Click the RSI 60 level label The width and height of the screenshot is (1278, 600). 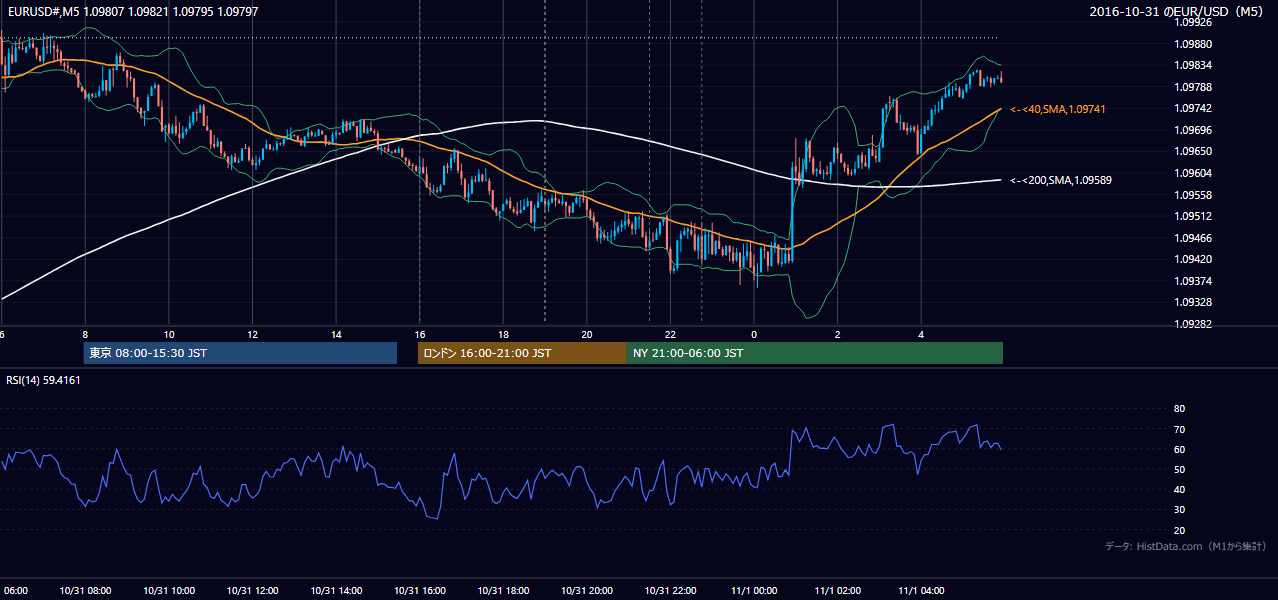click(1179, 449)
